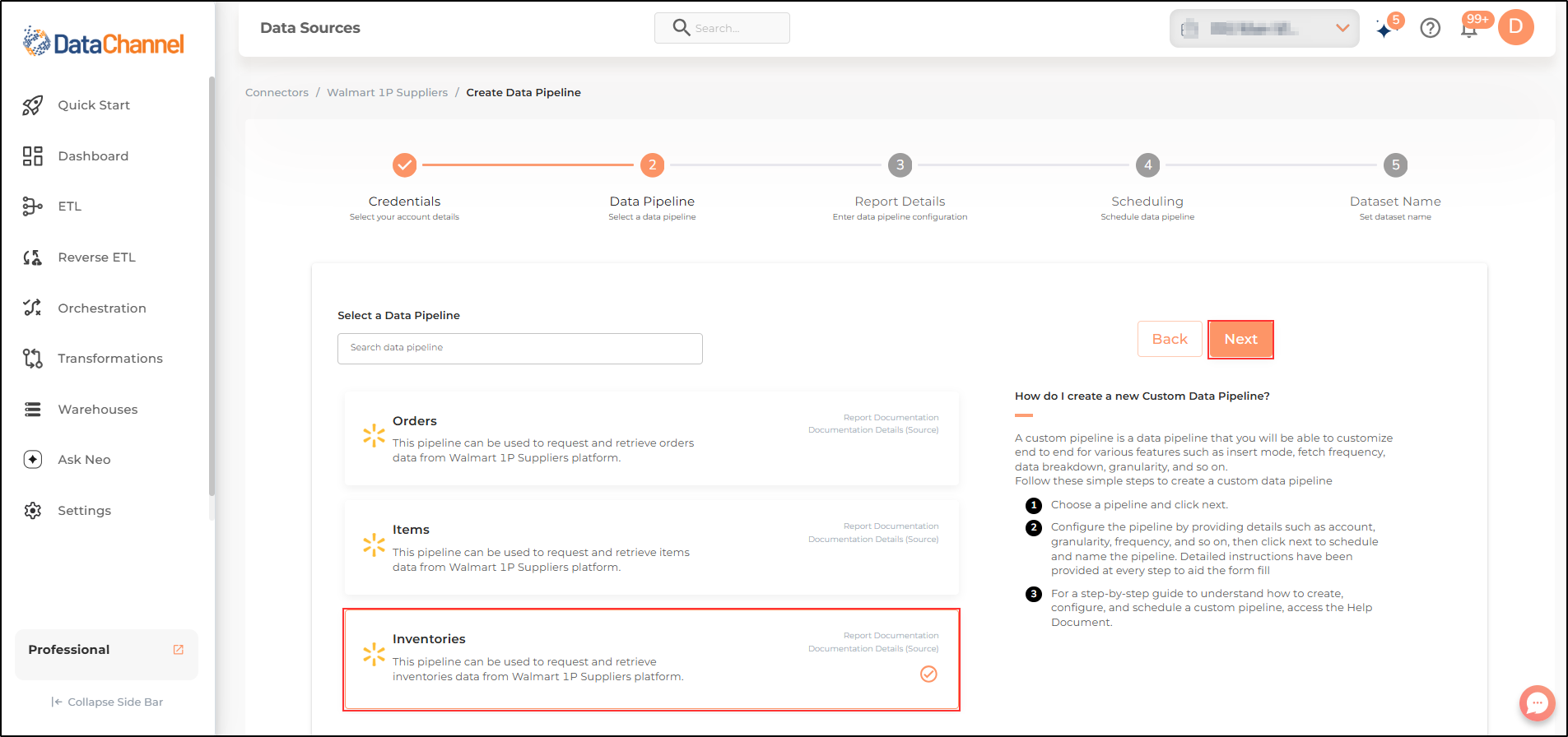Image resolution: width=1568 pixels, height=737 pixels.
Task: Go to Quick Start menu item
Action: tap(94, 105)
